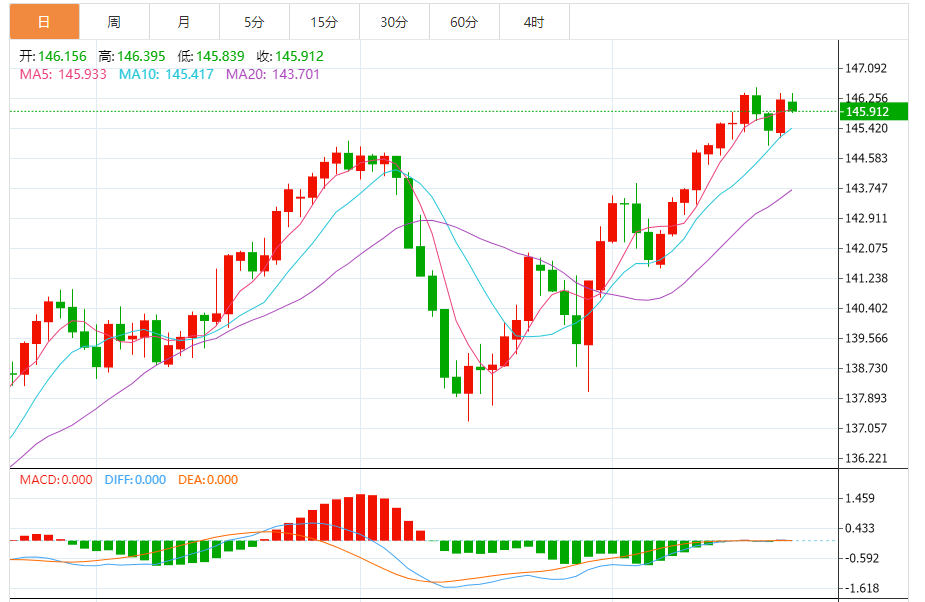
Task: Click the MA10: 145.417 indicator label
Action: pyautogui.click(x=166, y=74)
